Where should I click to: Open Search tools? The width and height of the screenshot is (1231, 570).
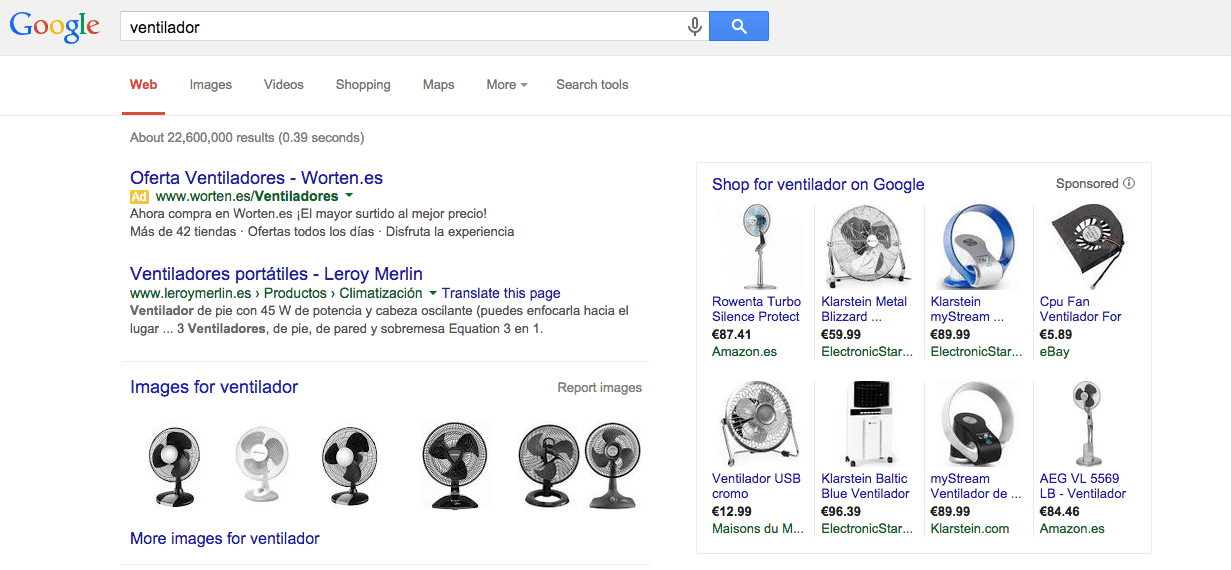592,85
